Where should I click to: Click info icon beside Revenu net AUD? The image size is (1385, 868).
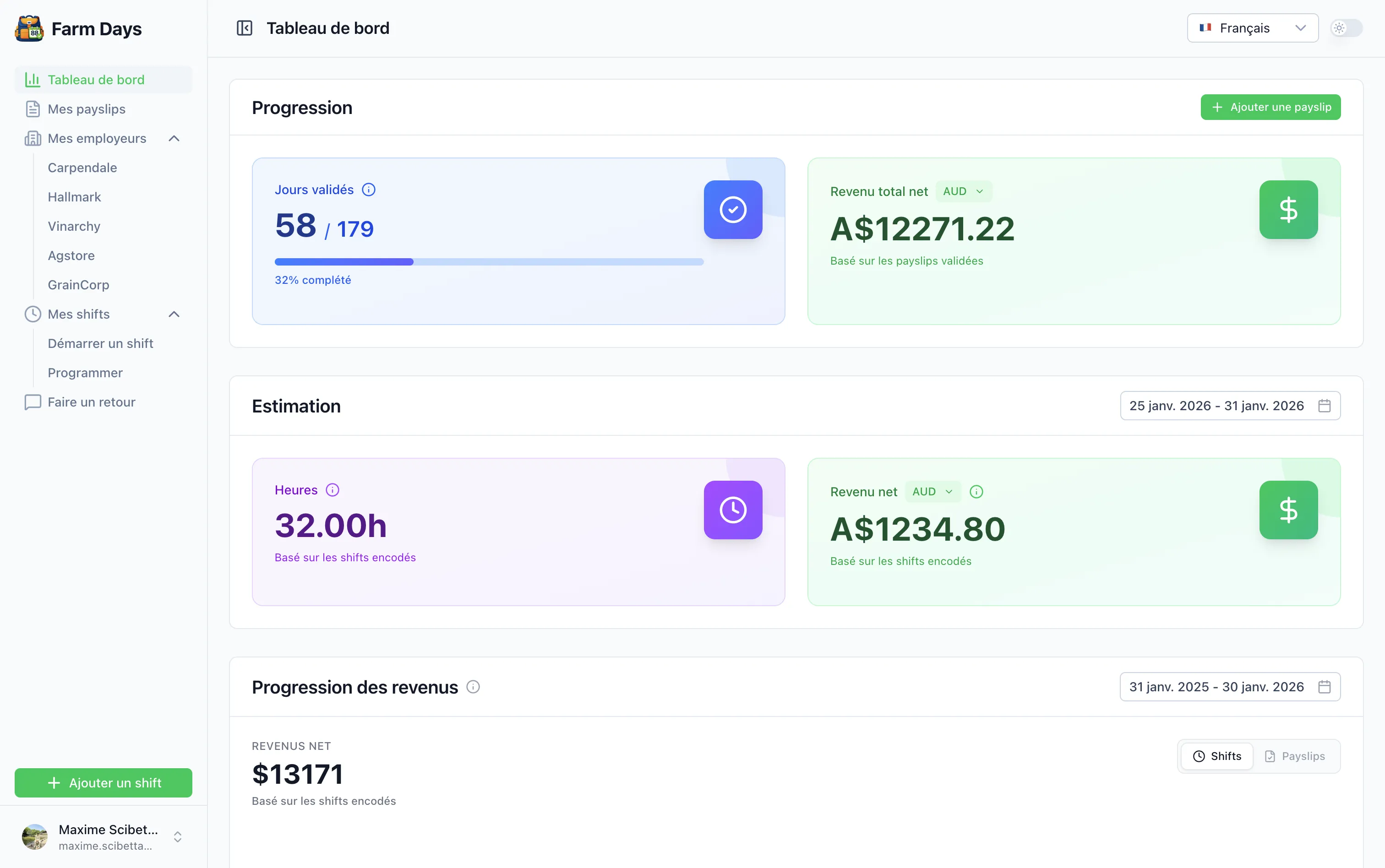pyautogui.click(x=976, y=492)
